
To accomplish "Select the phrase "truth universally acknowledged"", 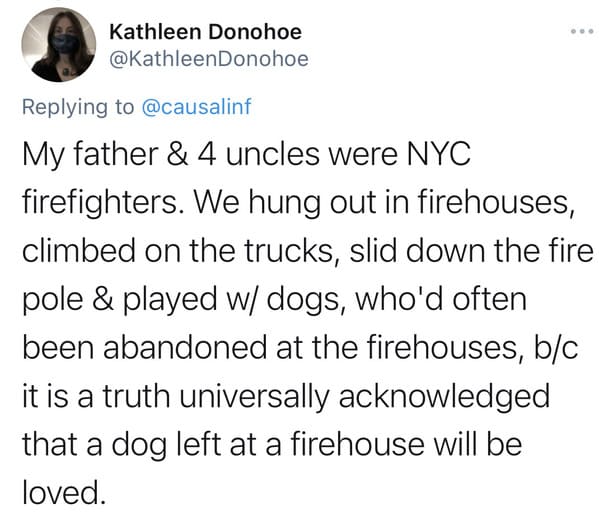I will tap(326, 396).
